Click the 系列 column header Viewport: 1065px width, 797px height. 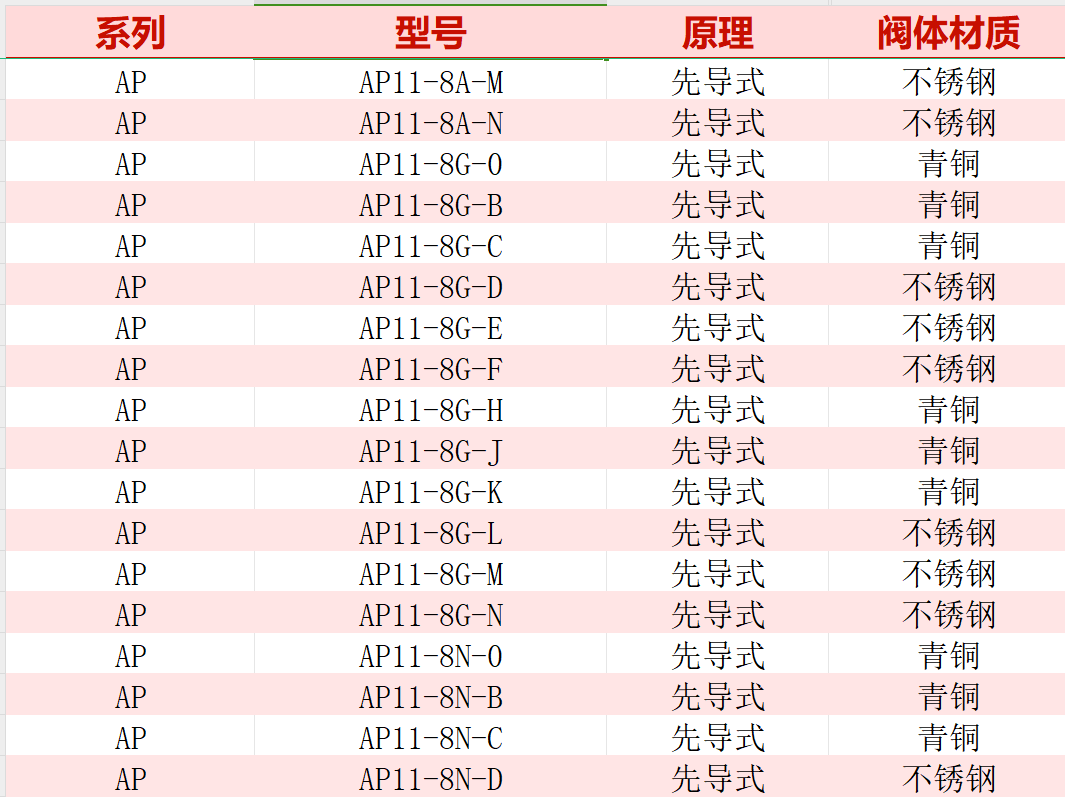pyautogui.click(x=130, y=34)
